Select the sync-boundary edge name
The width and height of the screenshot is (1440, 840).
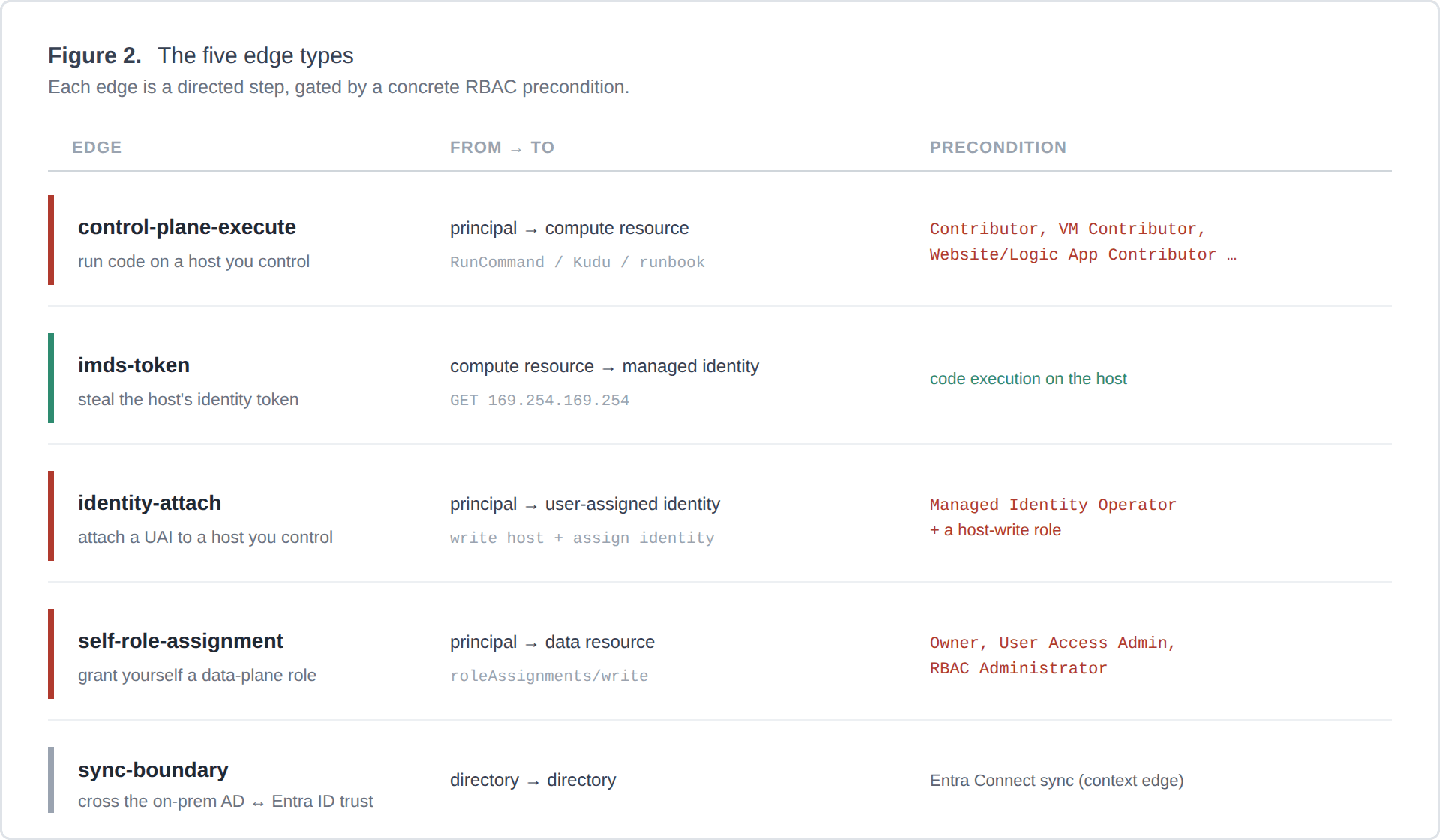[153, 770]
